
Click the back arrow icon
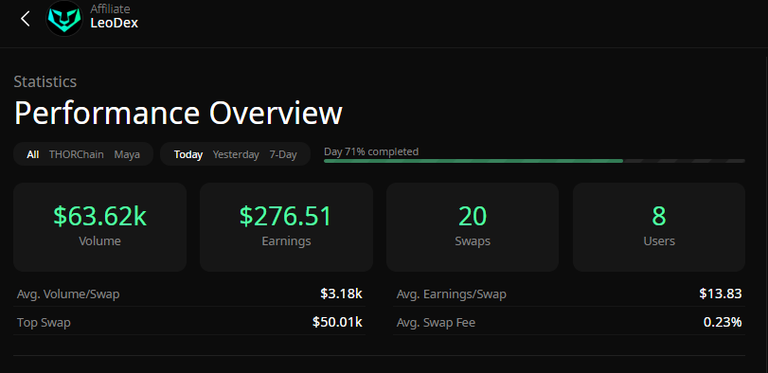(x=25, y=19)
